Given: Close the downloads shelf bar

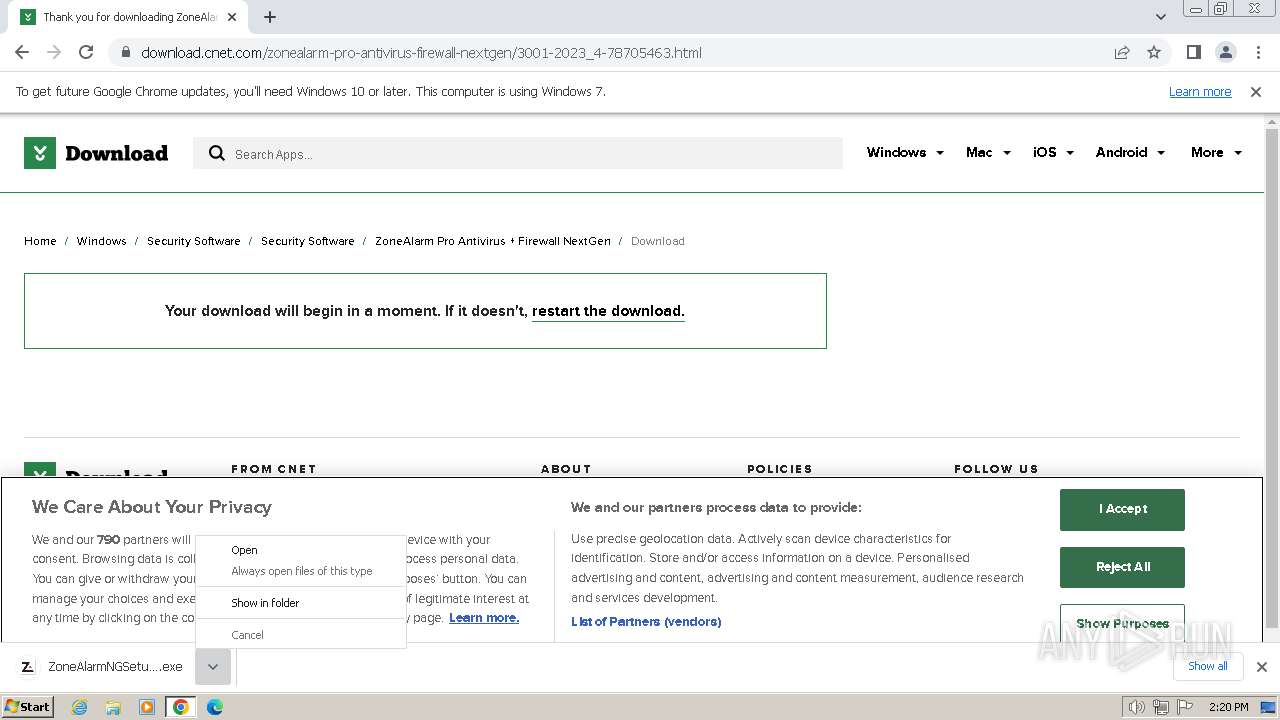Looking at the screenshot, I should pyautogui.click(x=1262, y=667).
